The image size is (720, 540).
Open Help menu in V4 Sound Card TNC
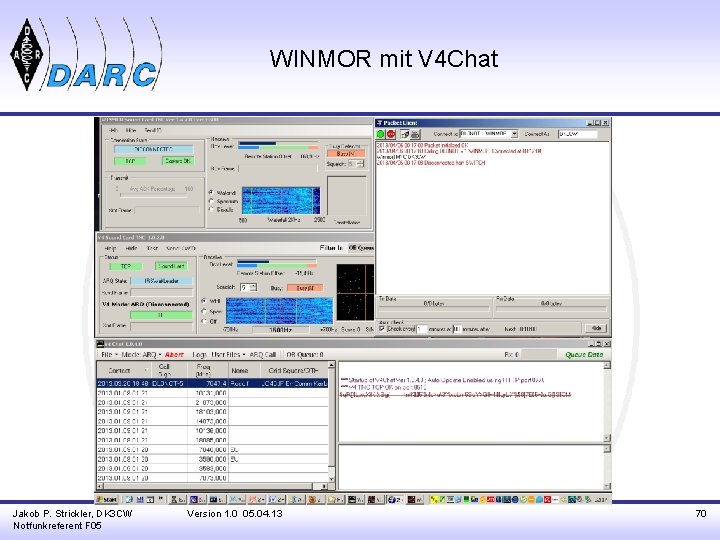click(111, 248)
